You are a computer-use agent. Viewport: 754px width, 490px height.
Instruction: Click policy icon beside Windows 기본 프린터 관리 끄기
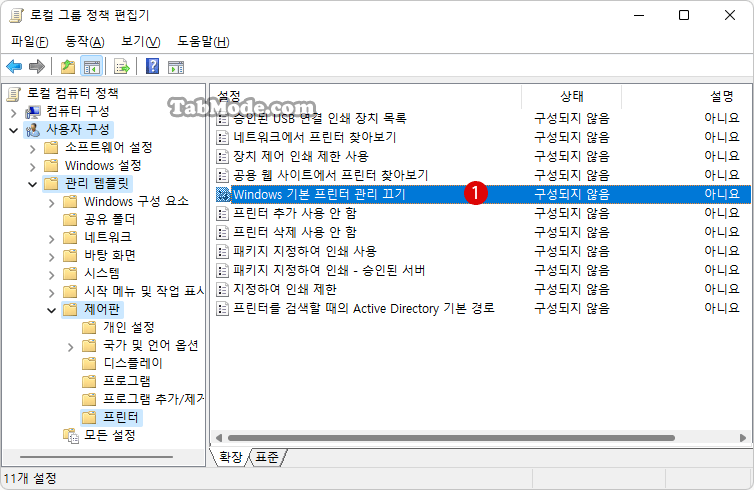pyautogui.click(x=222, y=194)
